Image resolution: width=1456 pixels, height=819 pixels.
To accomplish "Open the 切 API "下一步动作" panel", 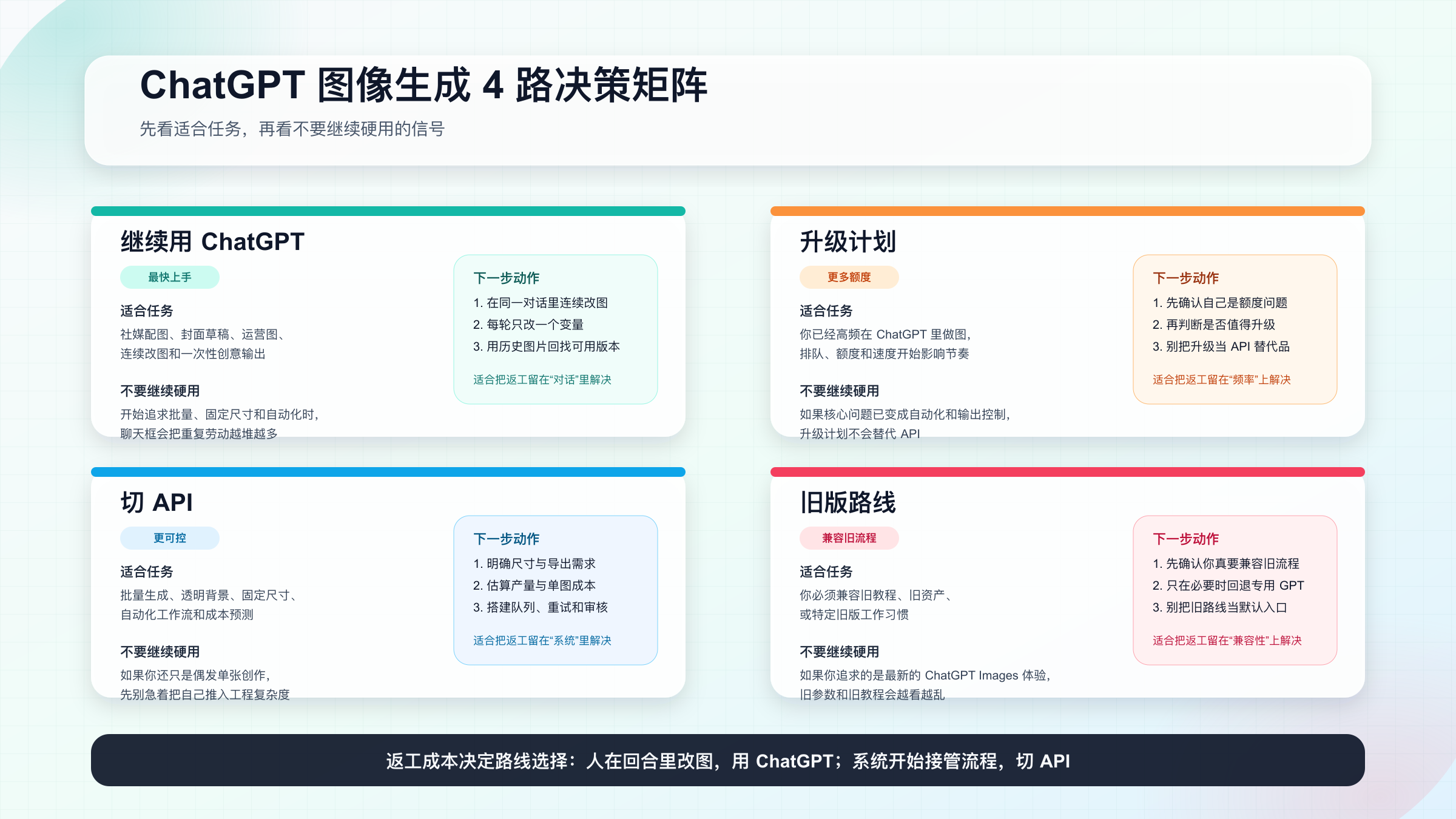I will [555, 588].
